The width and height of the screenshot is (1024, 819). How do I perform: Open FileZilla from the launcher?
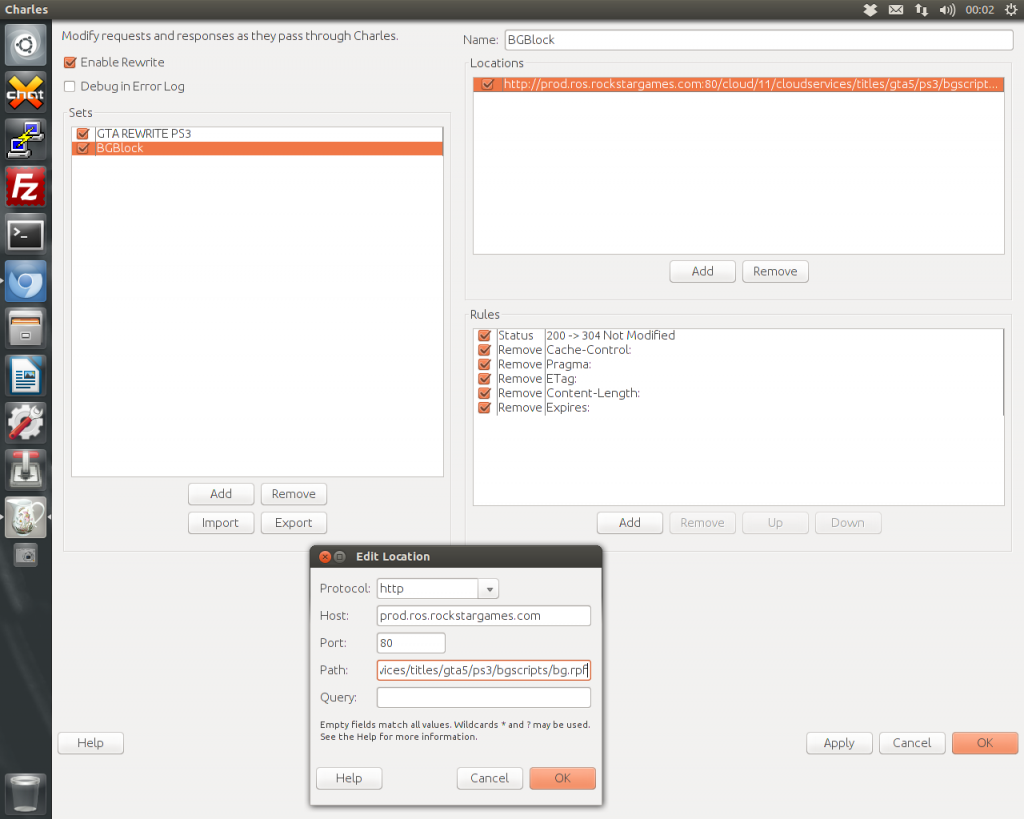coord(25,187)
